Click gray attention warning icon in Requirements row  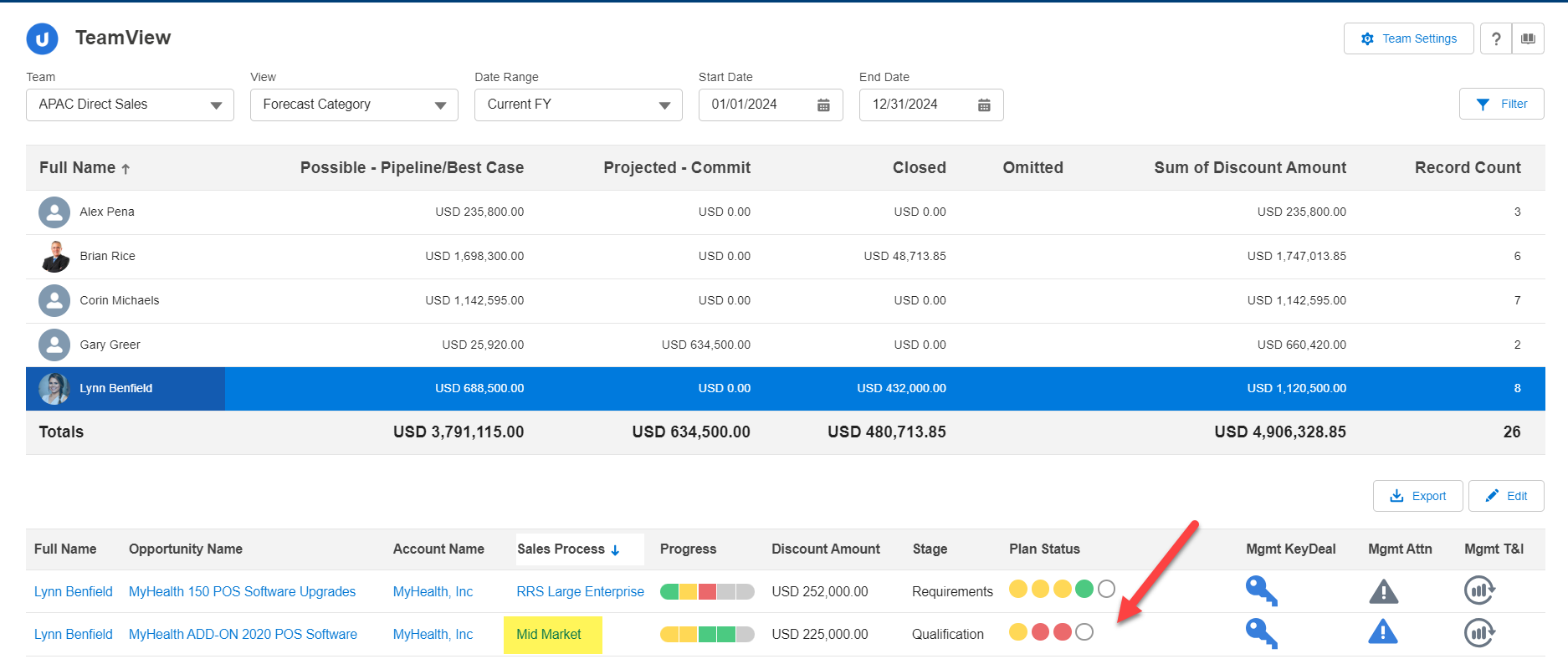pos(1383,592)
